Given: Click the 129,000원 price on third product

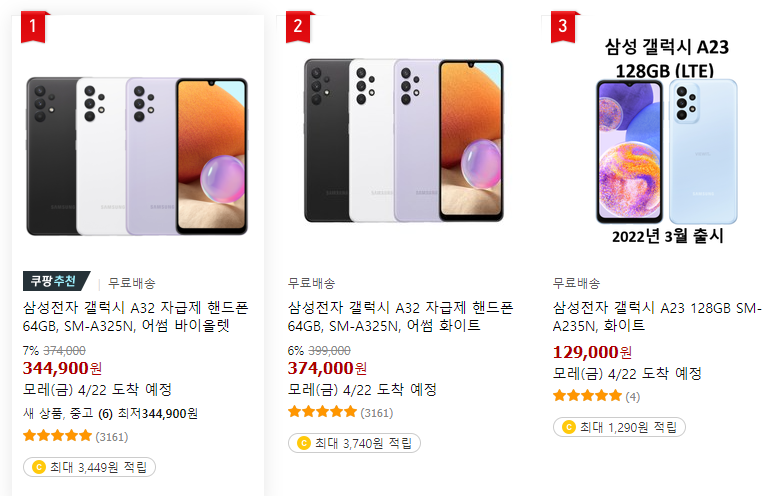Looking at the screenshot, I should (592, 352).
